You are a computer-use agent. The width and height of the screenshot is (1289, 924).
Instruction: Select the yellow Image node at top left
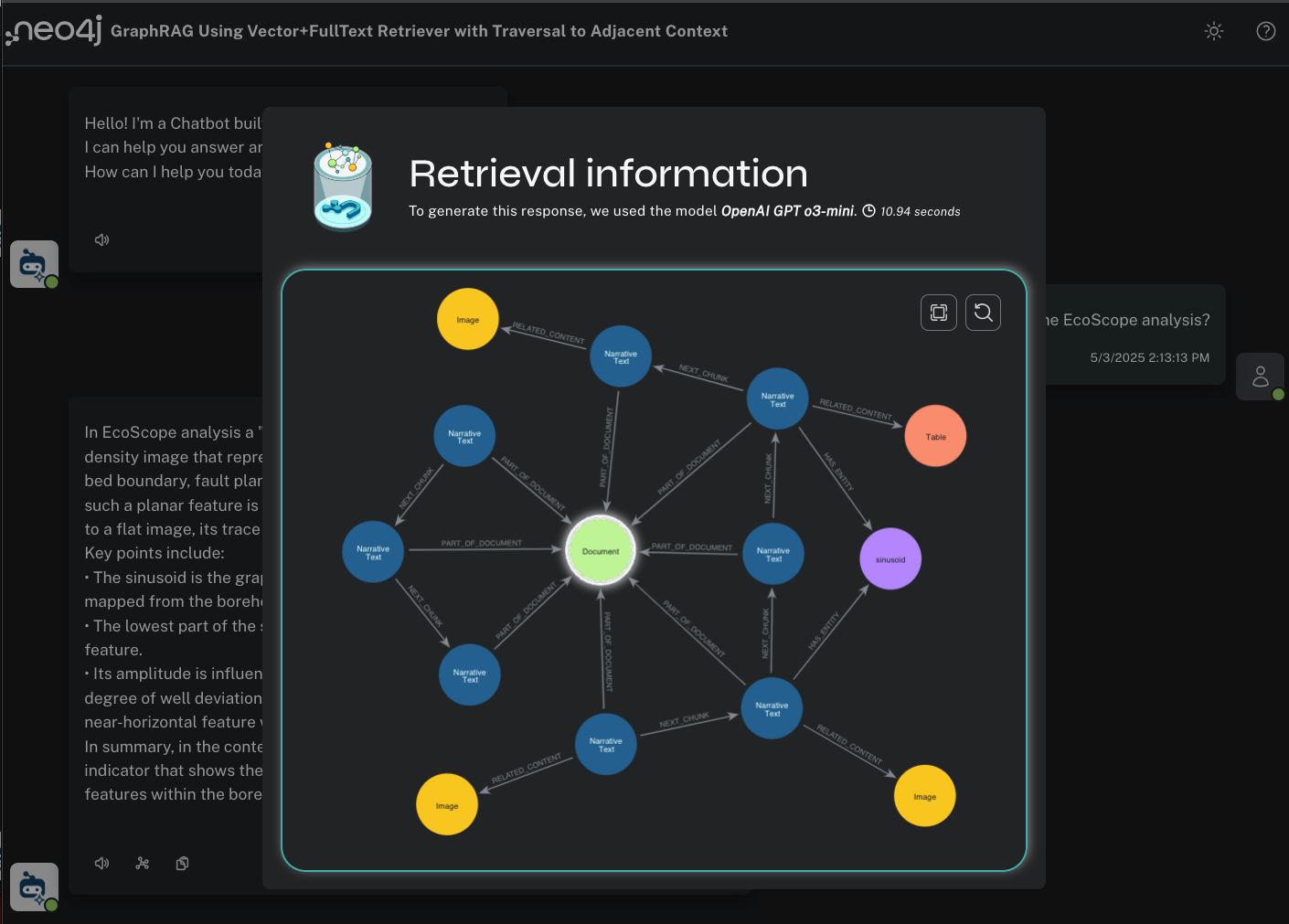(467, 318)
